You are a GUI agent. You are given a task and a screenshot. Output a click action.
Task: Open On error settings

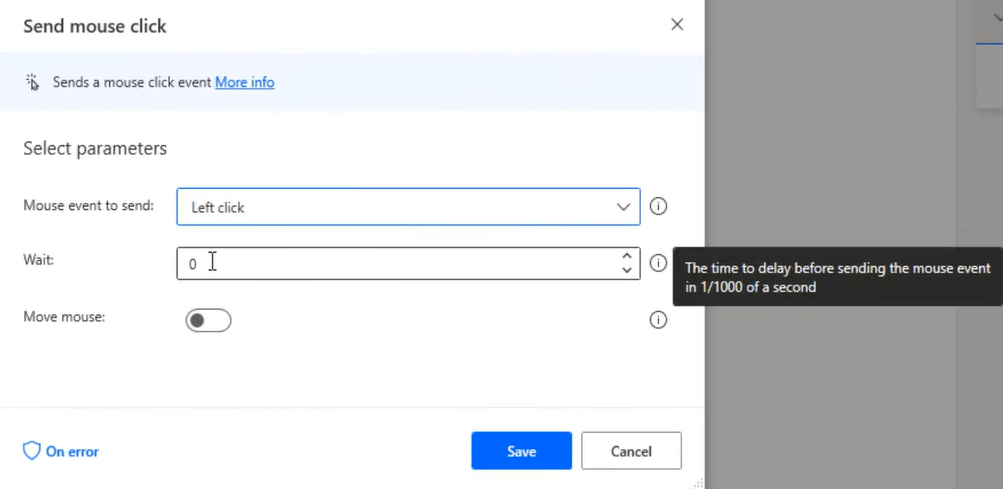click(x=61, y=451)
